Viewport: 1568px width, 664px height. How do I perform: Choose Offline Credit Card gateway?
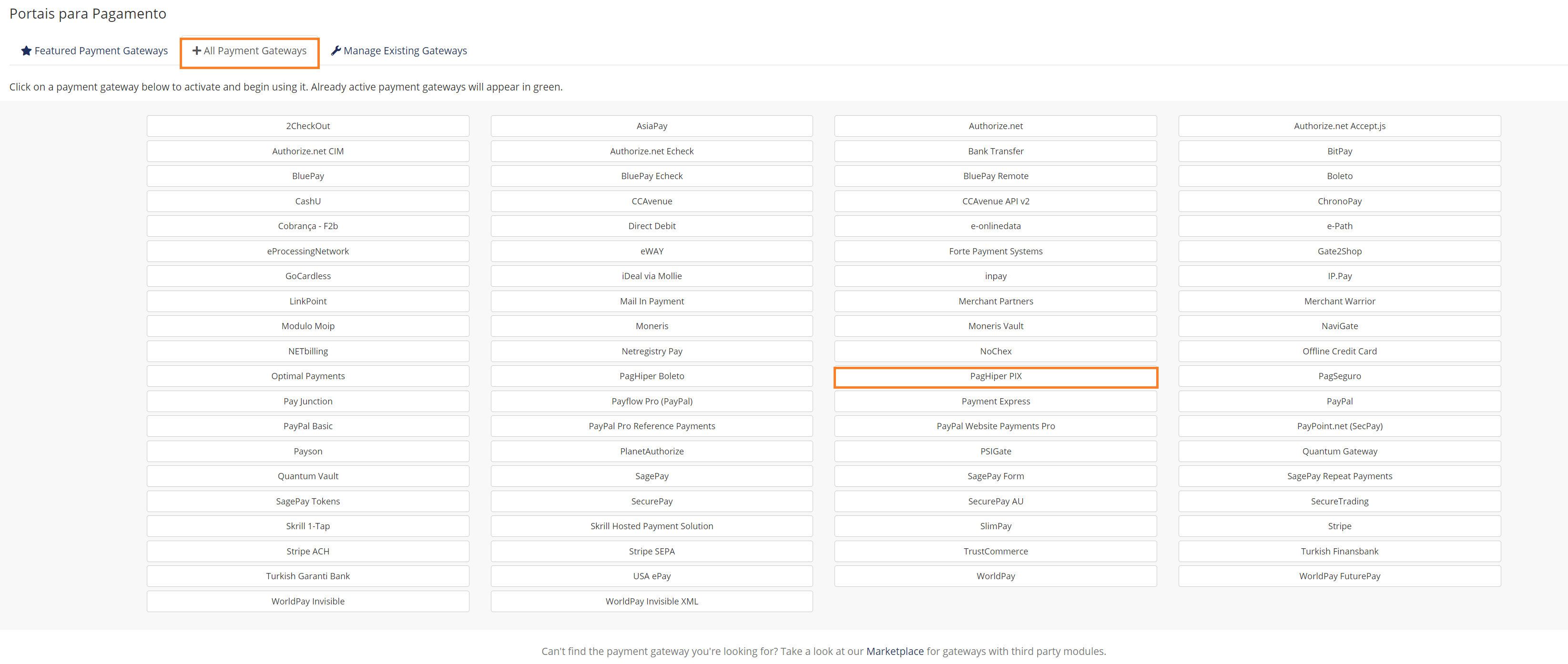pyautogui.click(x=1340, y=351)
